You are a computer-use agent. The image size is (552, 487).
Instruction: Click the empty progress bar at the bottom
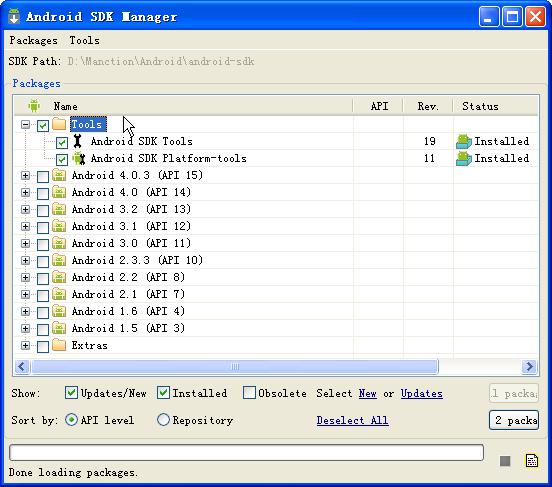246,452
